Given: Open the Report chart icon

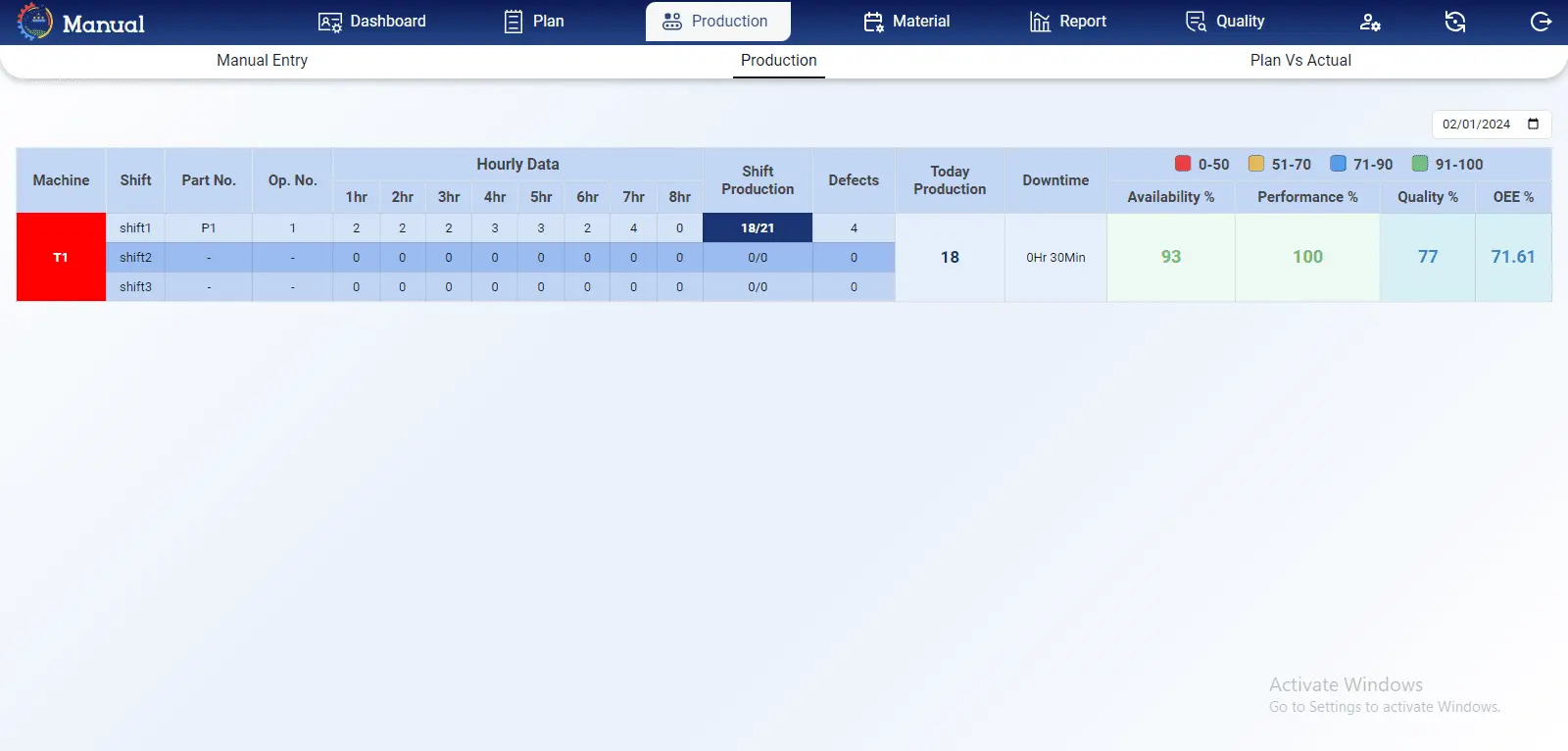Looking at the screenshot, I should [1040, 22].
